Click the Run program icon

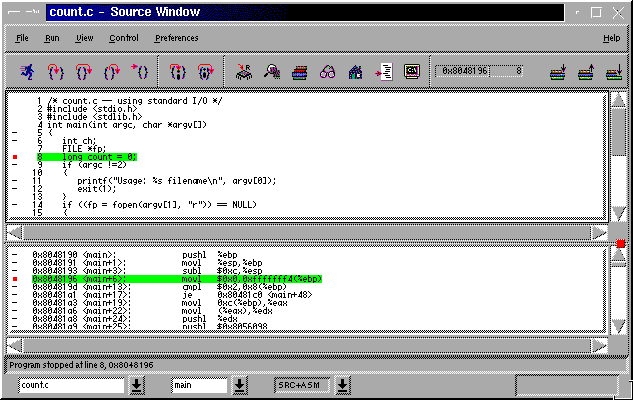(x=25, y=71)
